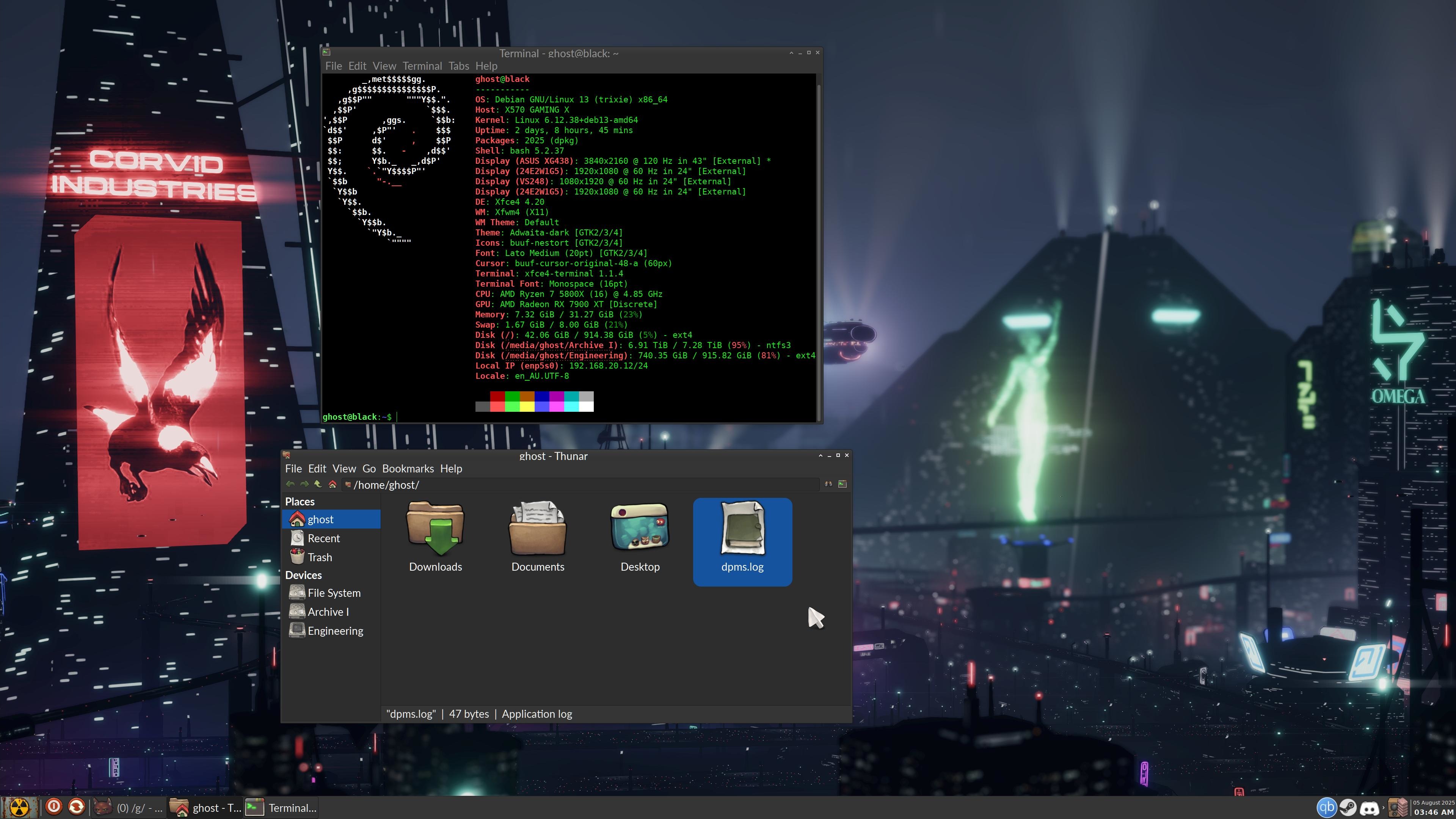1456x819 pixels.
Task: Click the speaker volume tray icon
Action: click(x=1398, y=808)
